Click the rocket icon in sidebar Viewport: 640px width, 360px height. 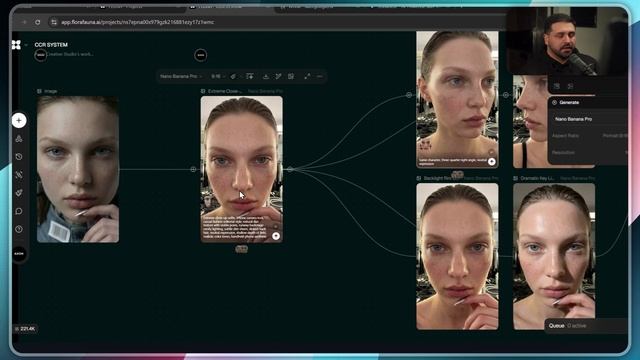tap(19, 193)
